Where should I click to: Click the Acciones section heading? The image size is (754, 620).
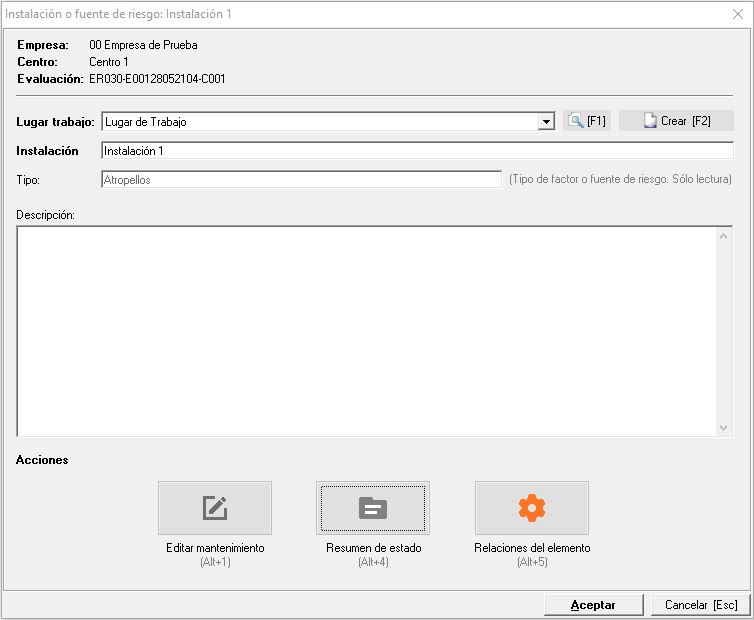pos(42,460)
